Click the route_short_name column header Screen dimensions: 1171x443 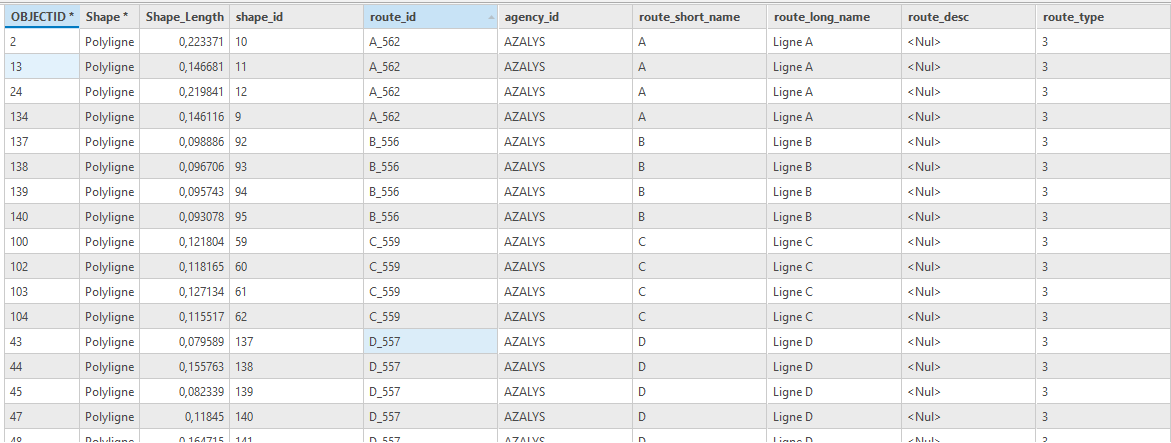700,16
